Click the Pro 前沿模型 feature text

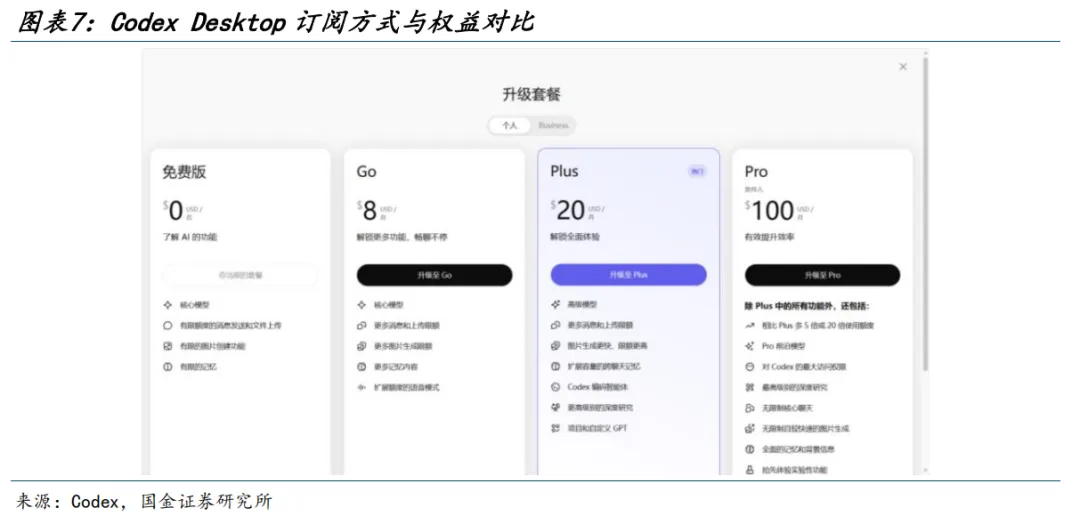coord(784,346)
